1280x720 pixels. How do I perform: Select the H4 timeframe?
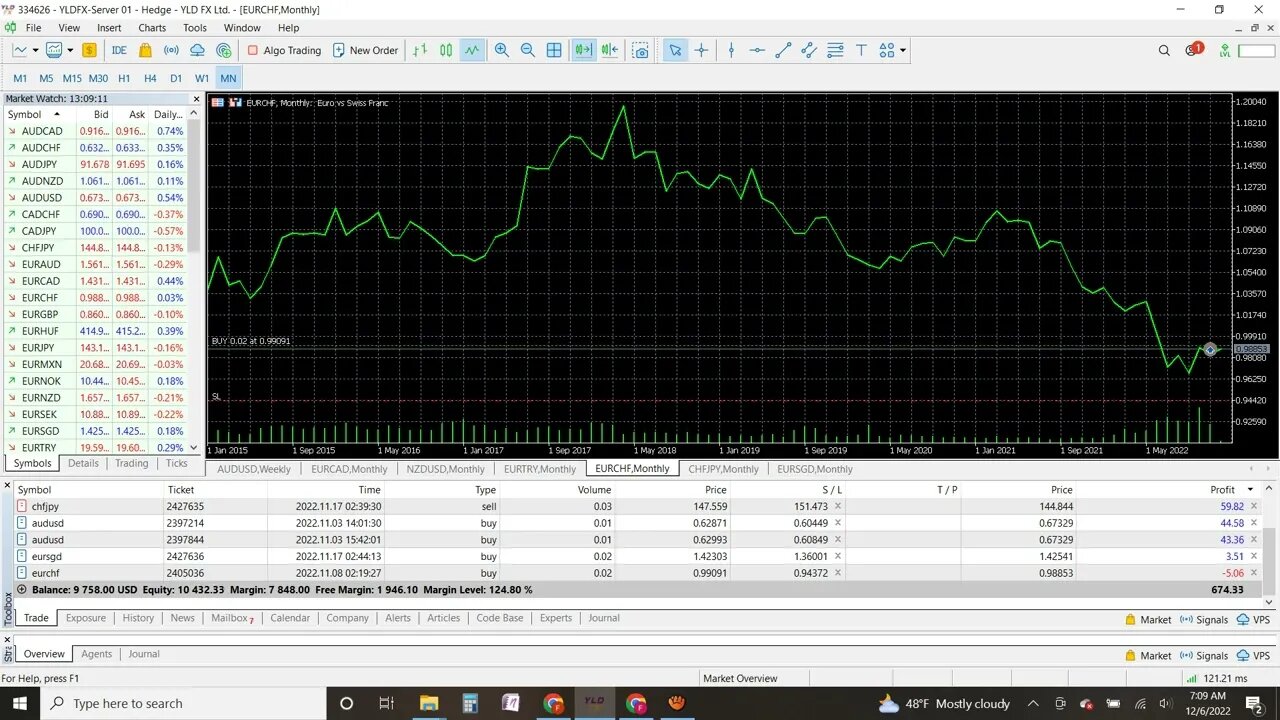(150, 78)
